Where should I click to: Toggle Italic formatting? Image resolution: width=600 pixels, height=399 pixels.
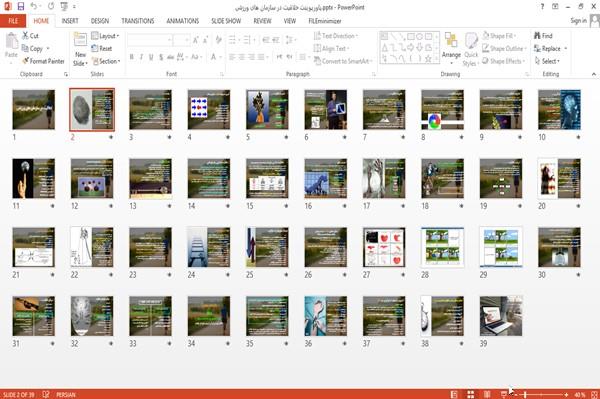(141, 57)
